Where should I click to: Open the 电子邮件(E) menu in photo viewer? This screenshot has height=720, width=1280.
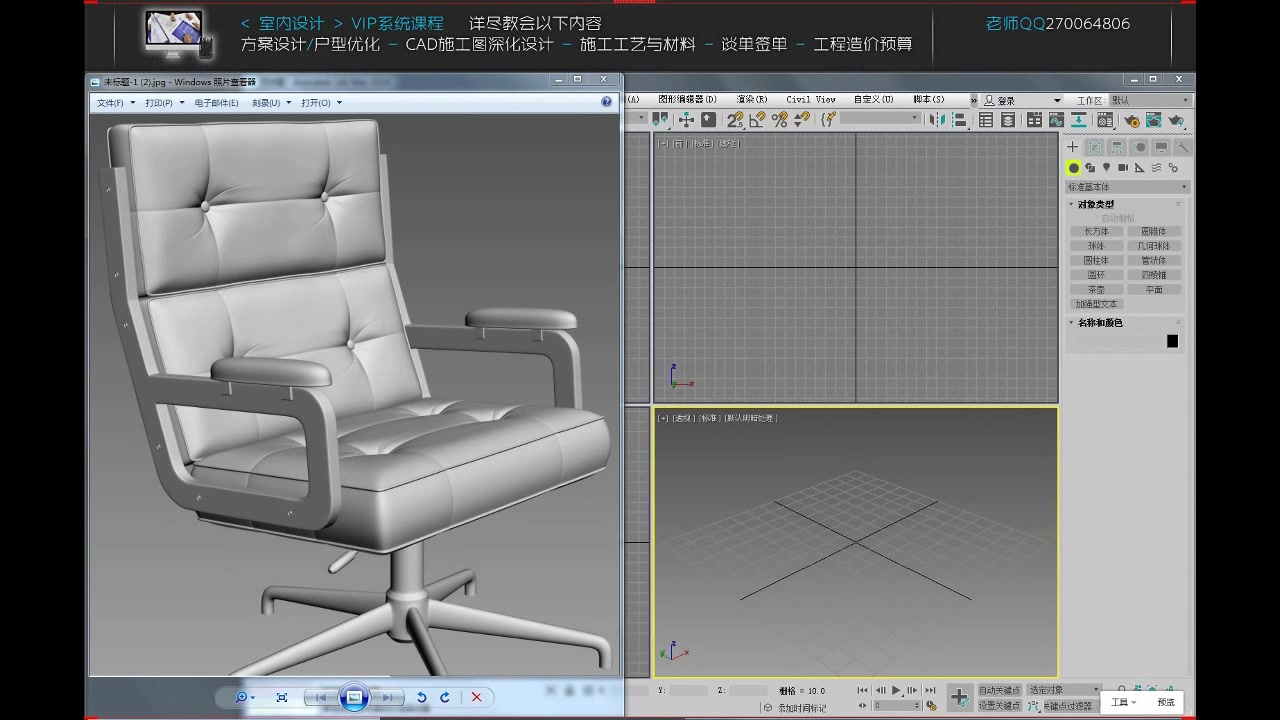(216, 103)
